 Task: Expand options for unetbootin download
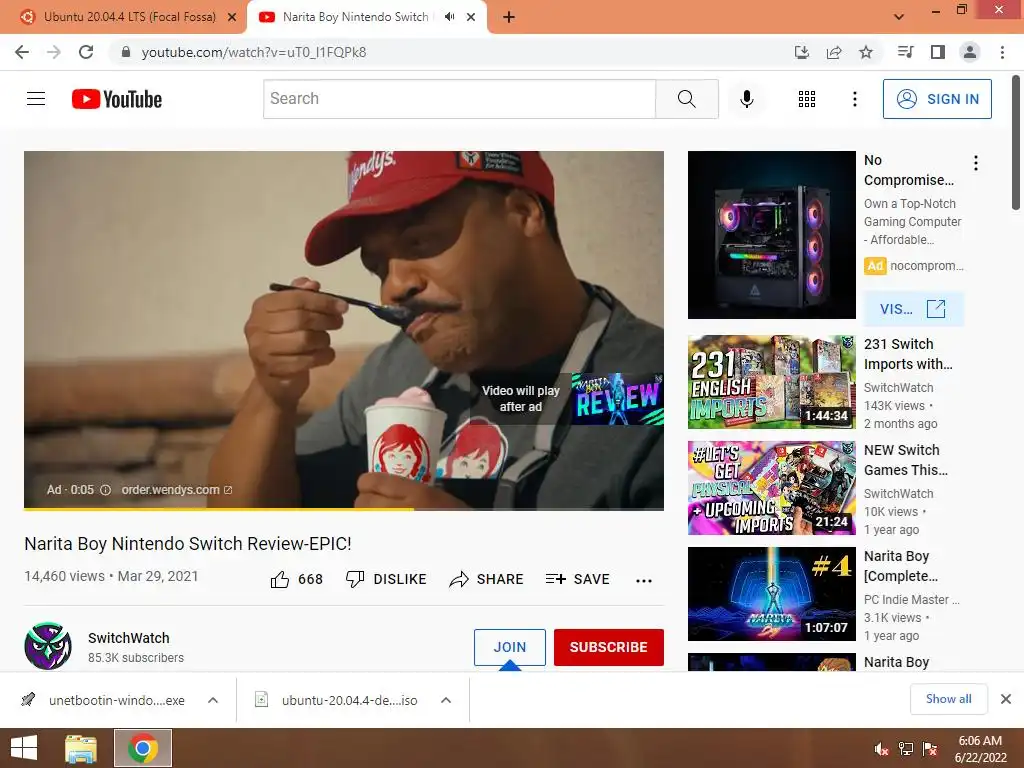(x=213, y=700)
